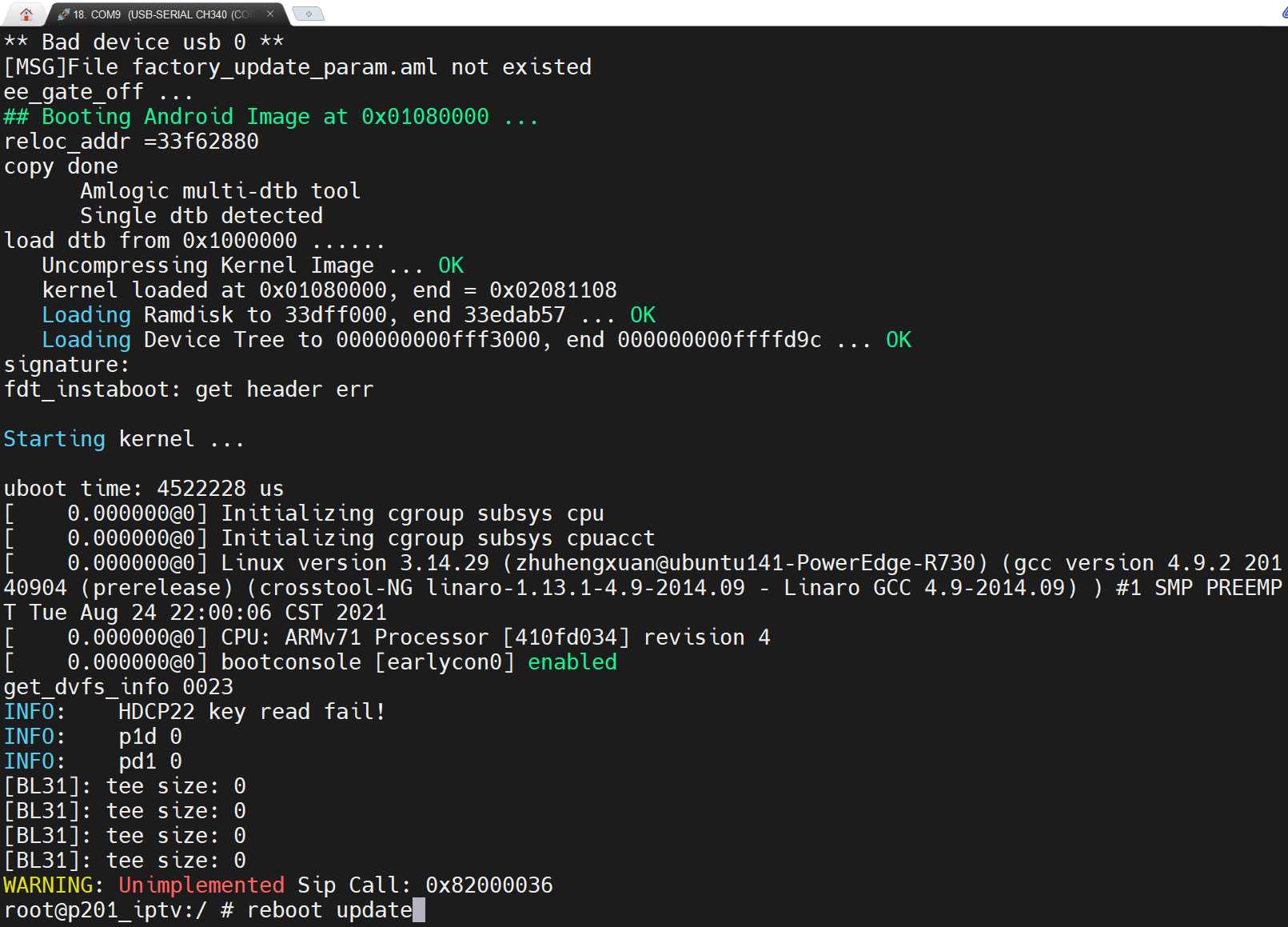
Task: Click the green 'enabled' bootconsole word
Action: tap(572, 662)
